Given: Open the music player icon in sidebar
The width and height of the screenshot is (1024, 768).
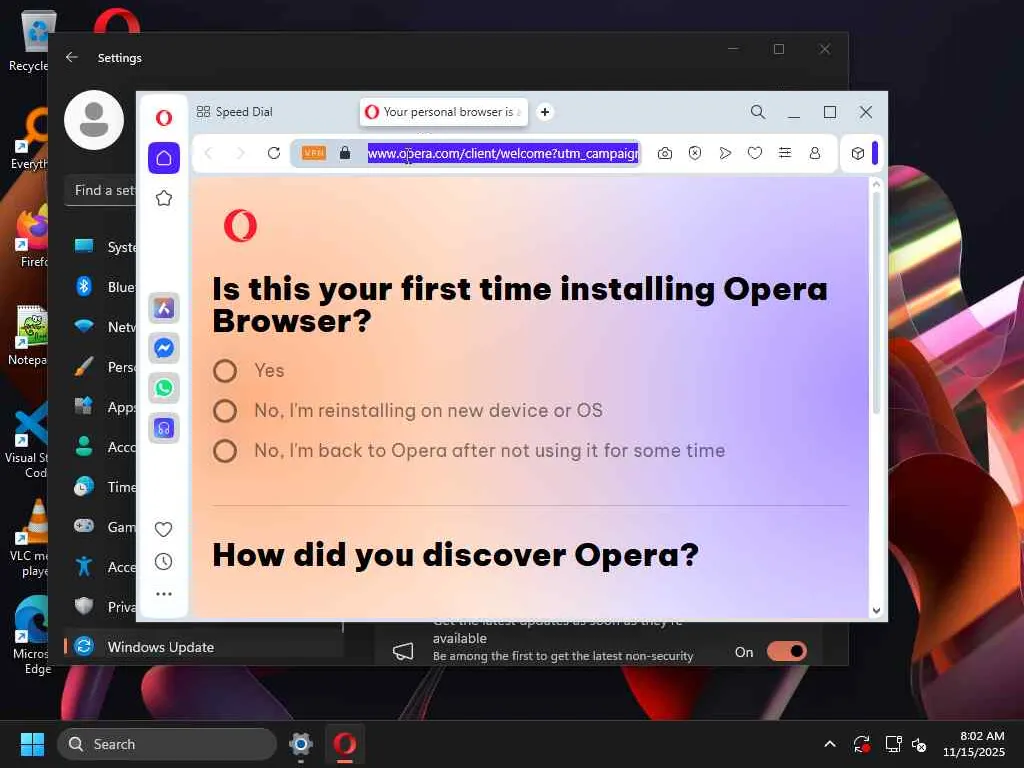Looking at the screenshot, I should tap(164, 428).
